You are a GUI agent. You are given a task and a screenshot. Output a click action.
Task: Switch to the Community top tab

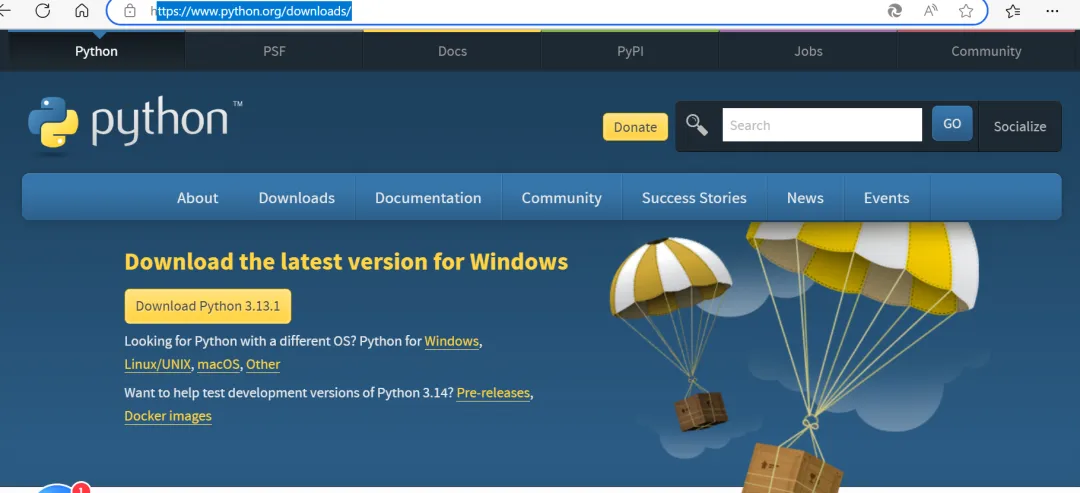[x=986, y=51]
